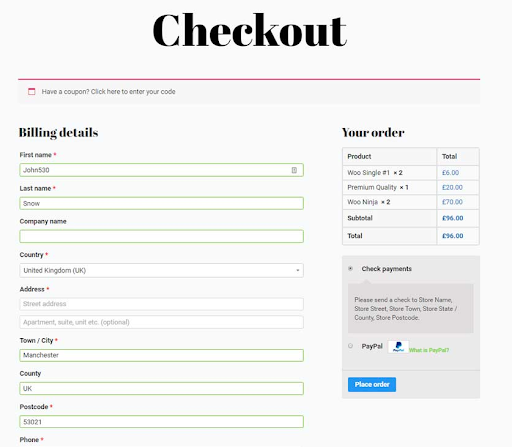Screen dimensions: 512x447
Task: Open the Country dropdown
Action: (161, 270)
